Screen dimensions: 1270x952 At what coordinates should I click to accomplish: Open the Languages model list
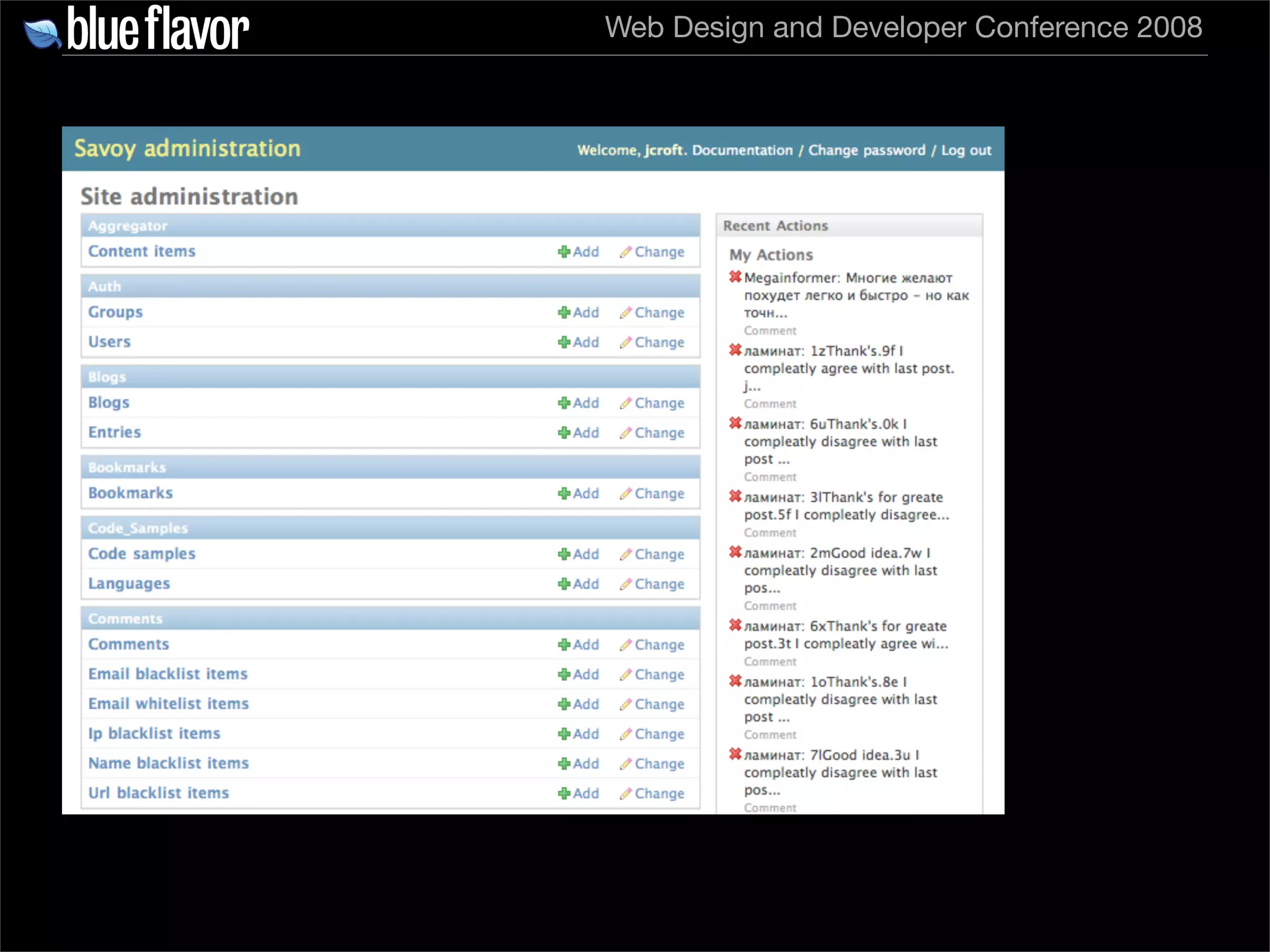pos(129,584)
